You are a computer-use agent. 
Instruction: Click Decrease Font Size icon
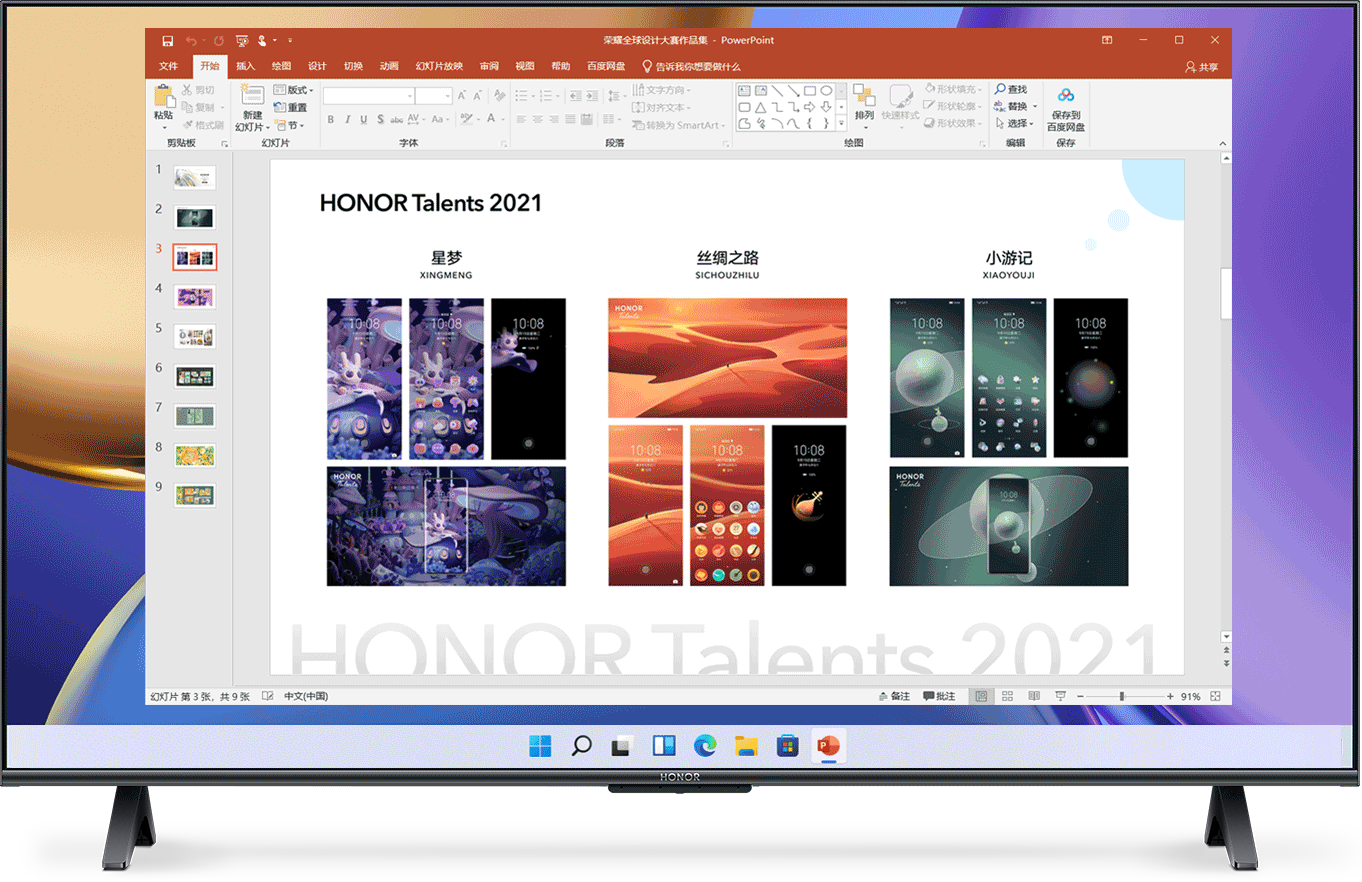[x=476, y=96]
